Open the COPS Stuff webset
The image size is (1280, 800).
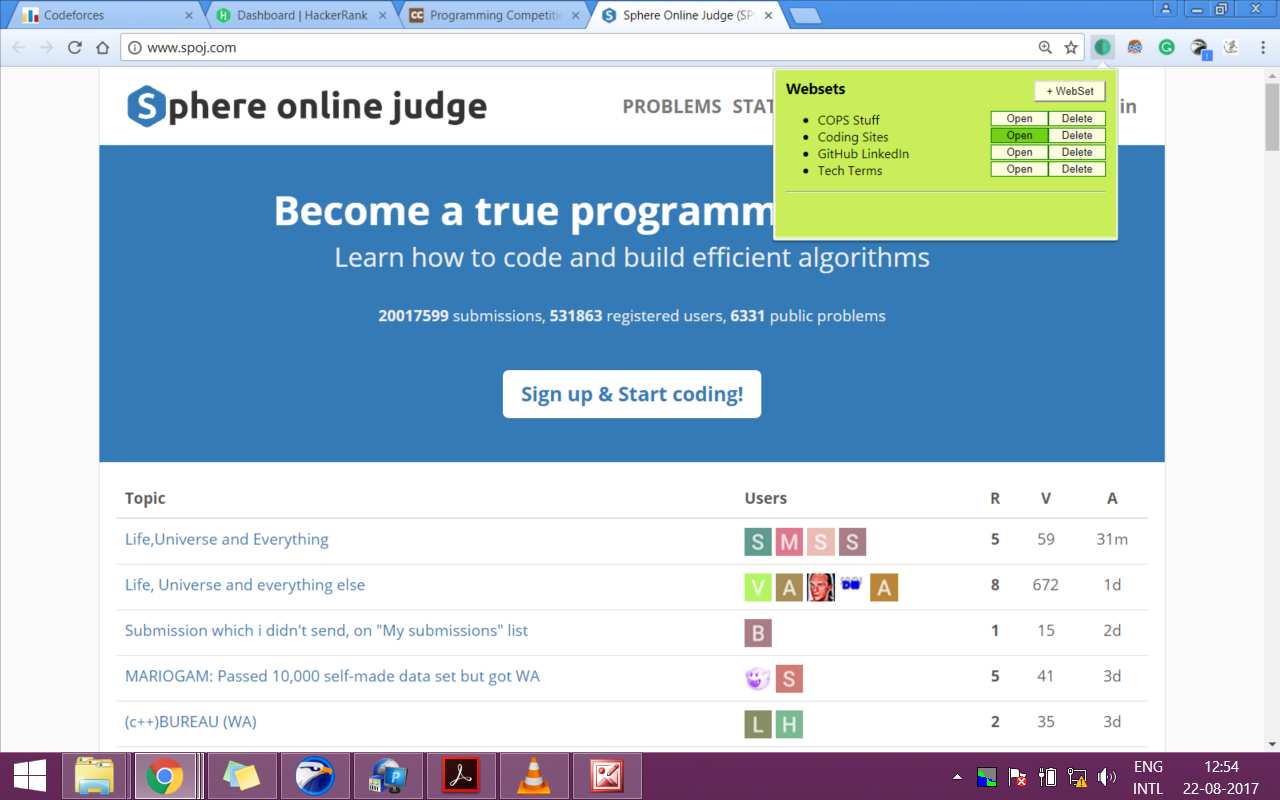[x=1019, y=119]
